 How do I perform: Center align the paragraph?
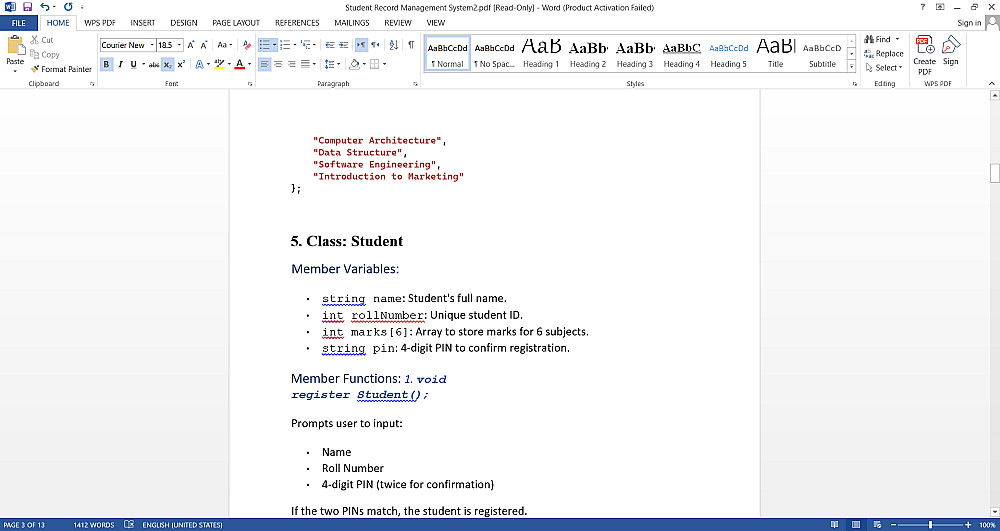pos(277,64)
